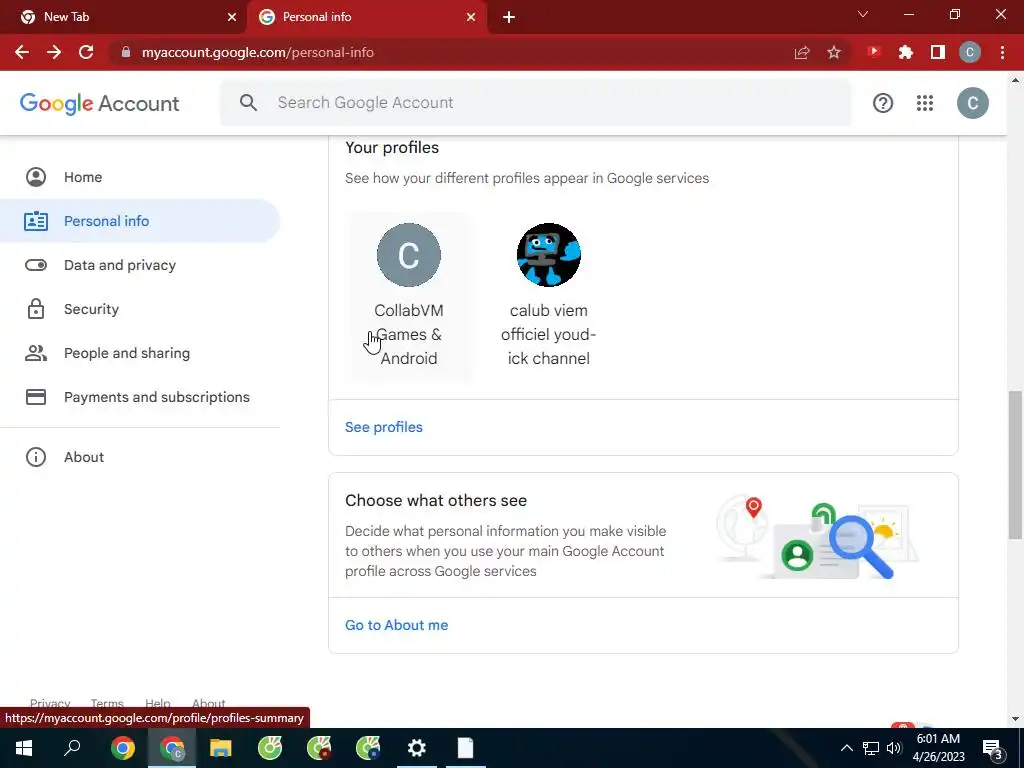Open the Security section
Viewport: 1024px width, 768px height.
coord(140,309)
